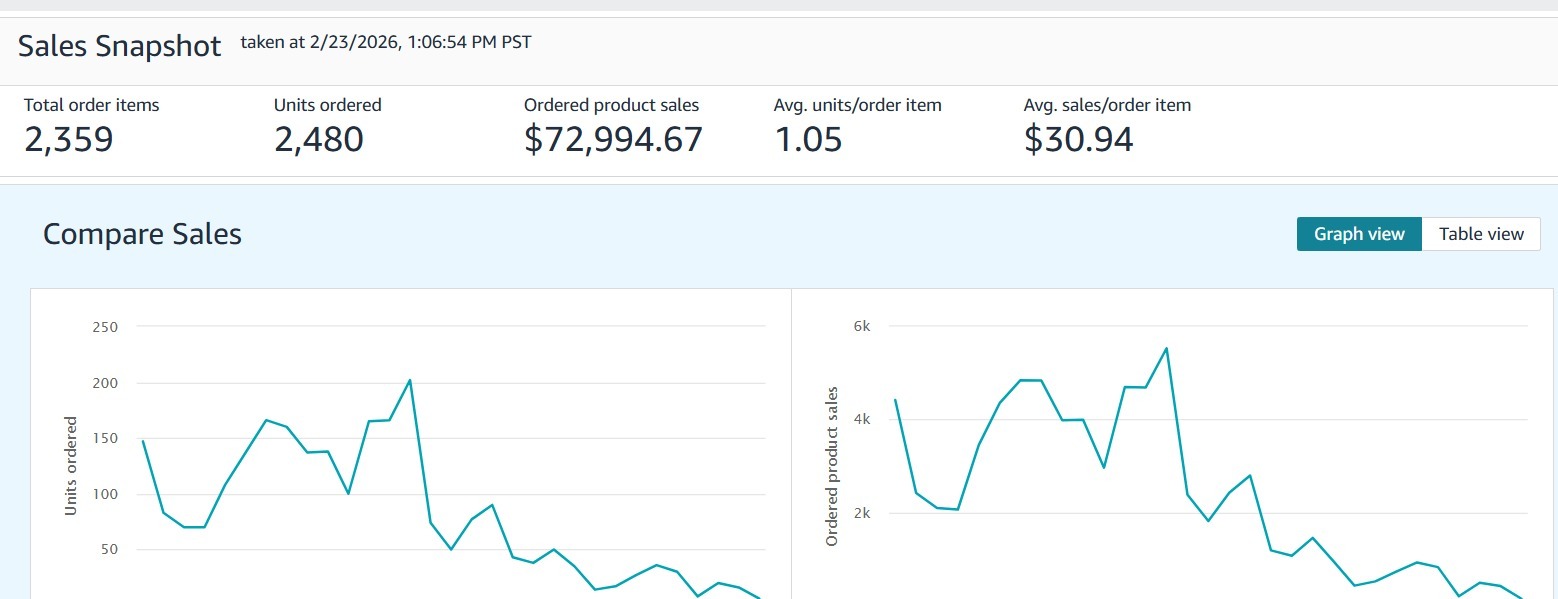This screenshot has height=599, width=1558.
Task: Select the Total order items value 2,359
Action: pyautogui.click(x=69, y=140)
